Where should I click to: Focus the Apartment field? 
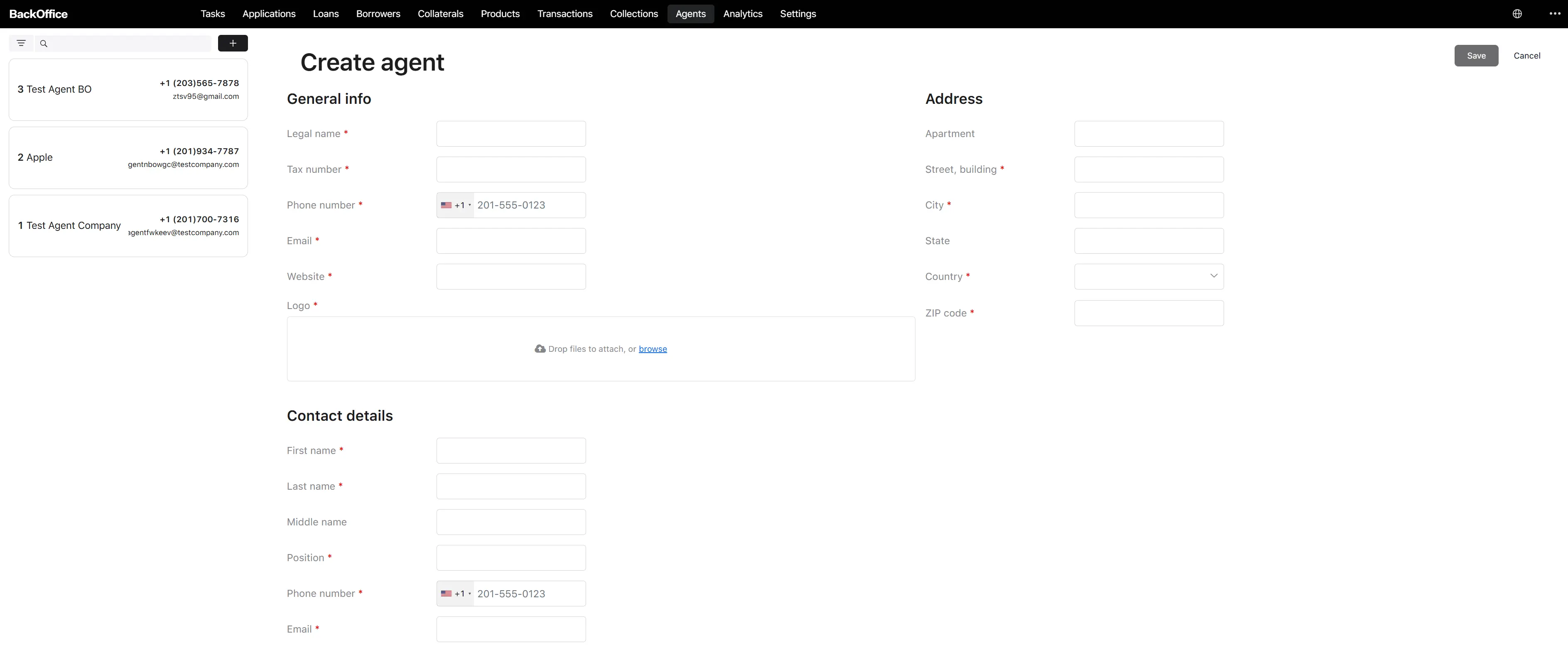point(1148,133)
